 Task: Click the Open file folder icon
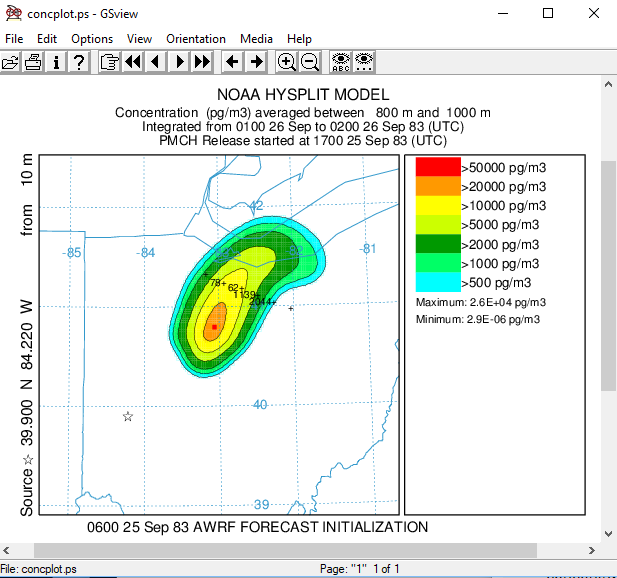11,62
